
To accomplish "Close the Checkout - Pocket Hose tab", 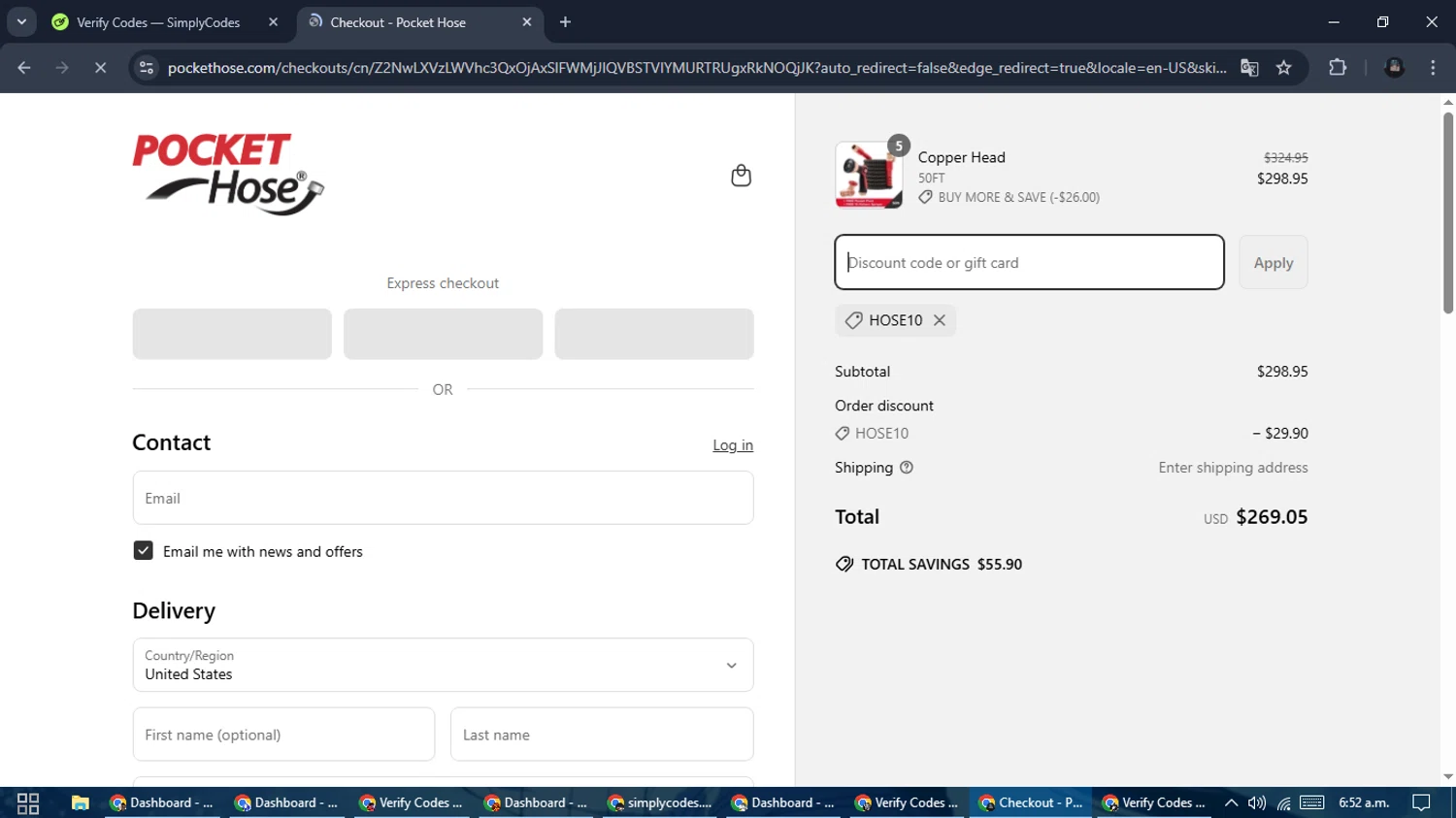I will point(527,22).
